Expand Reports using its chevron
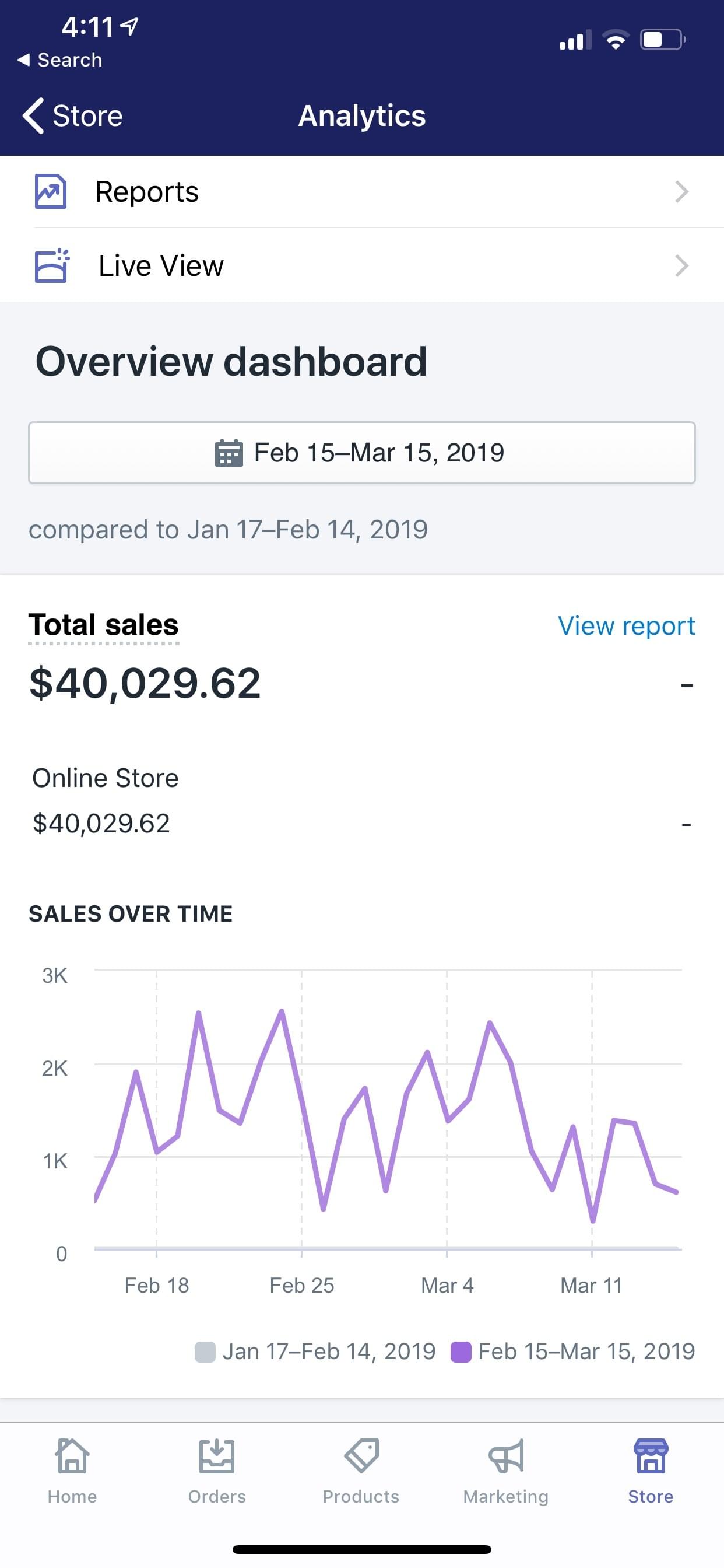This screenshot has height=1568, width=724. (x=681, y=192)
